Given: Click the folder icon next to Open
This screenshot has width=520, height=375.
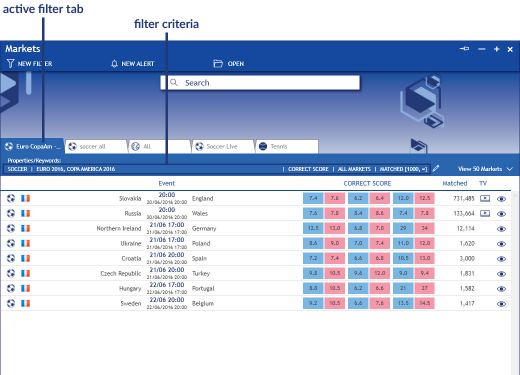Looking at the screenshot, I should [218, 63].
